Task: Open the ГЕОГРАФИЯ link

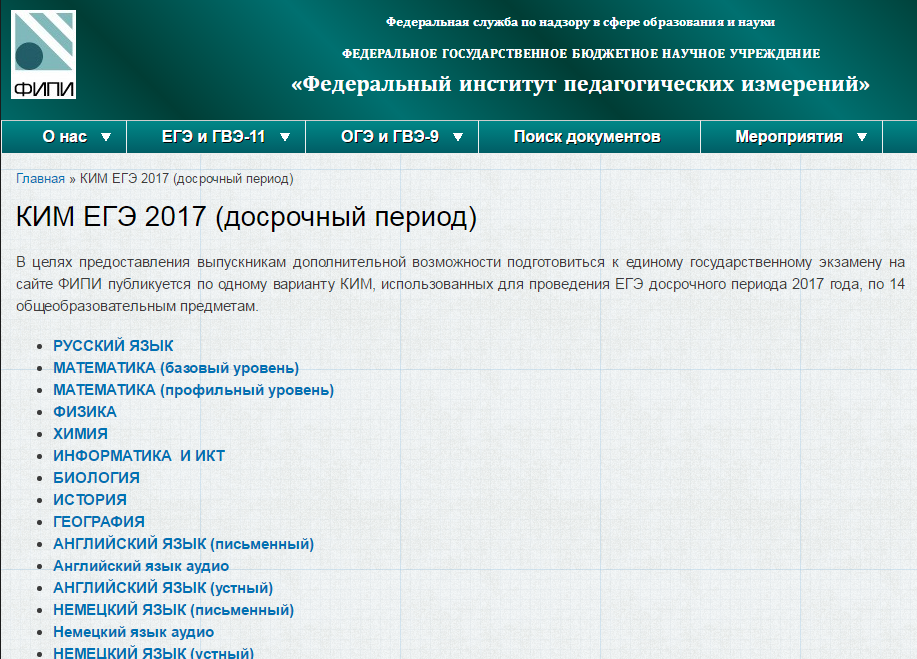Action: 99,522
